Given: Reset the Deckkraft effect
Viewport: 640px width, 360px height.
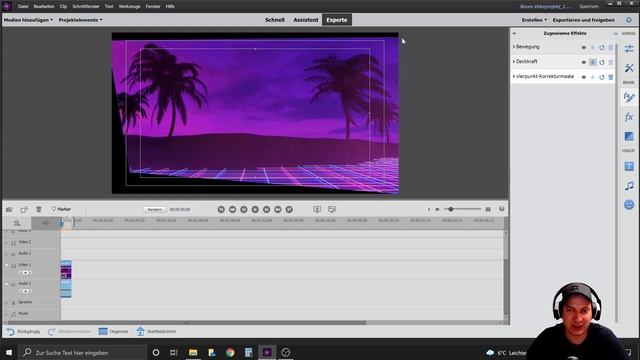Looking at the screenshot, I should click(x=602, y=62).
